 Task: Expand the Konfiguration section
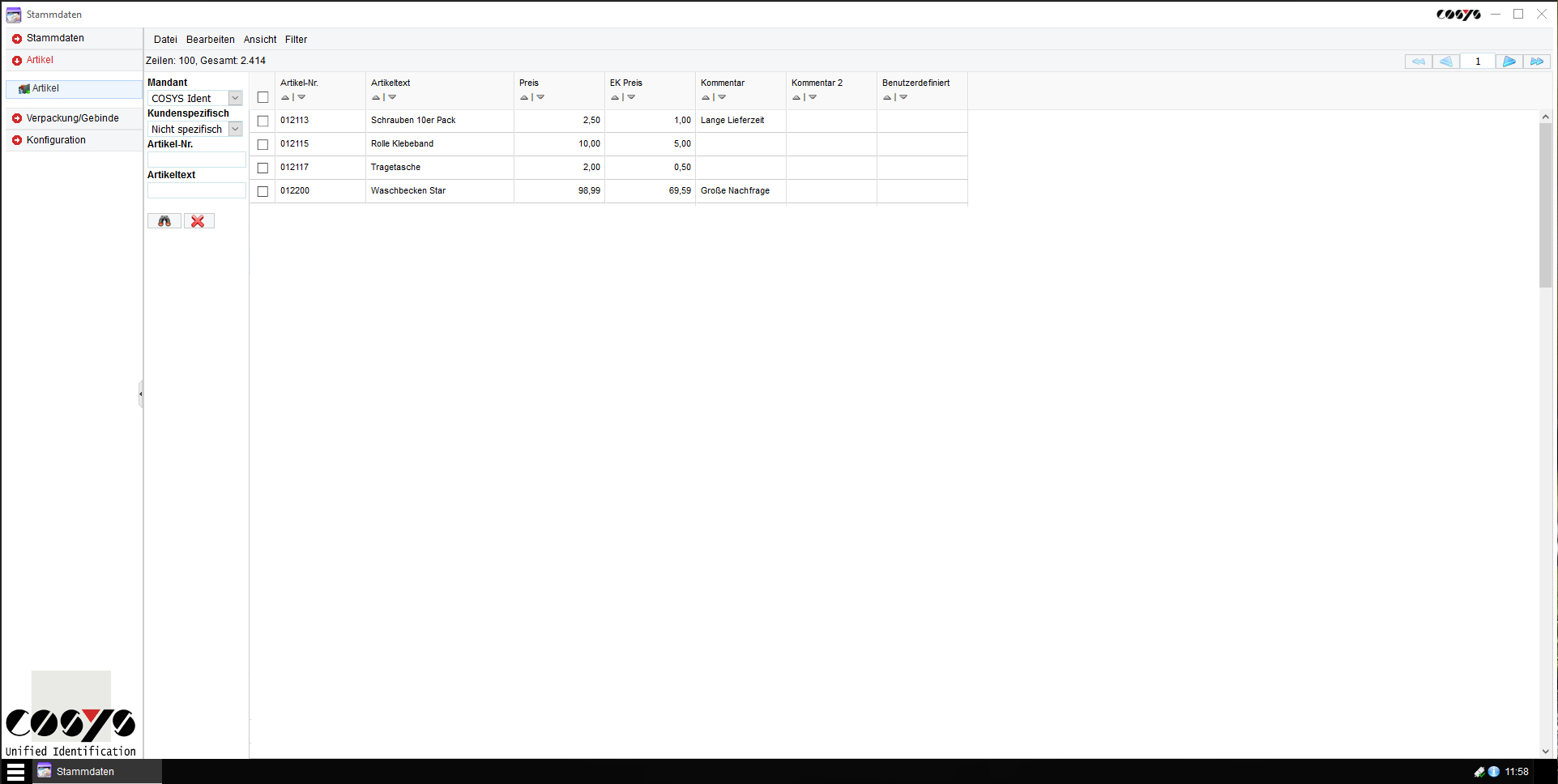tap(55, 139)
